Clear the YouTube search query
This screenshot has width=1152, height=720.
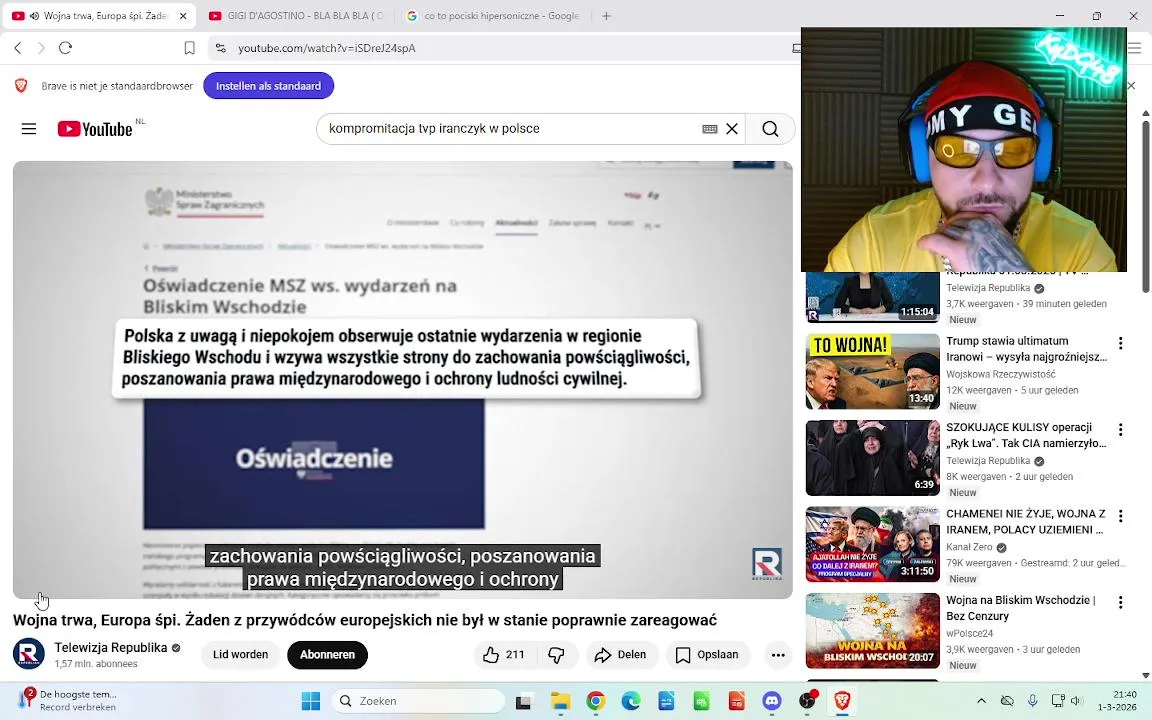(732, 129)
